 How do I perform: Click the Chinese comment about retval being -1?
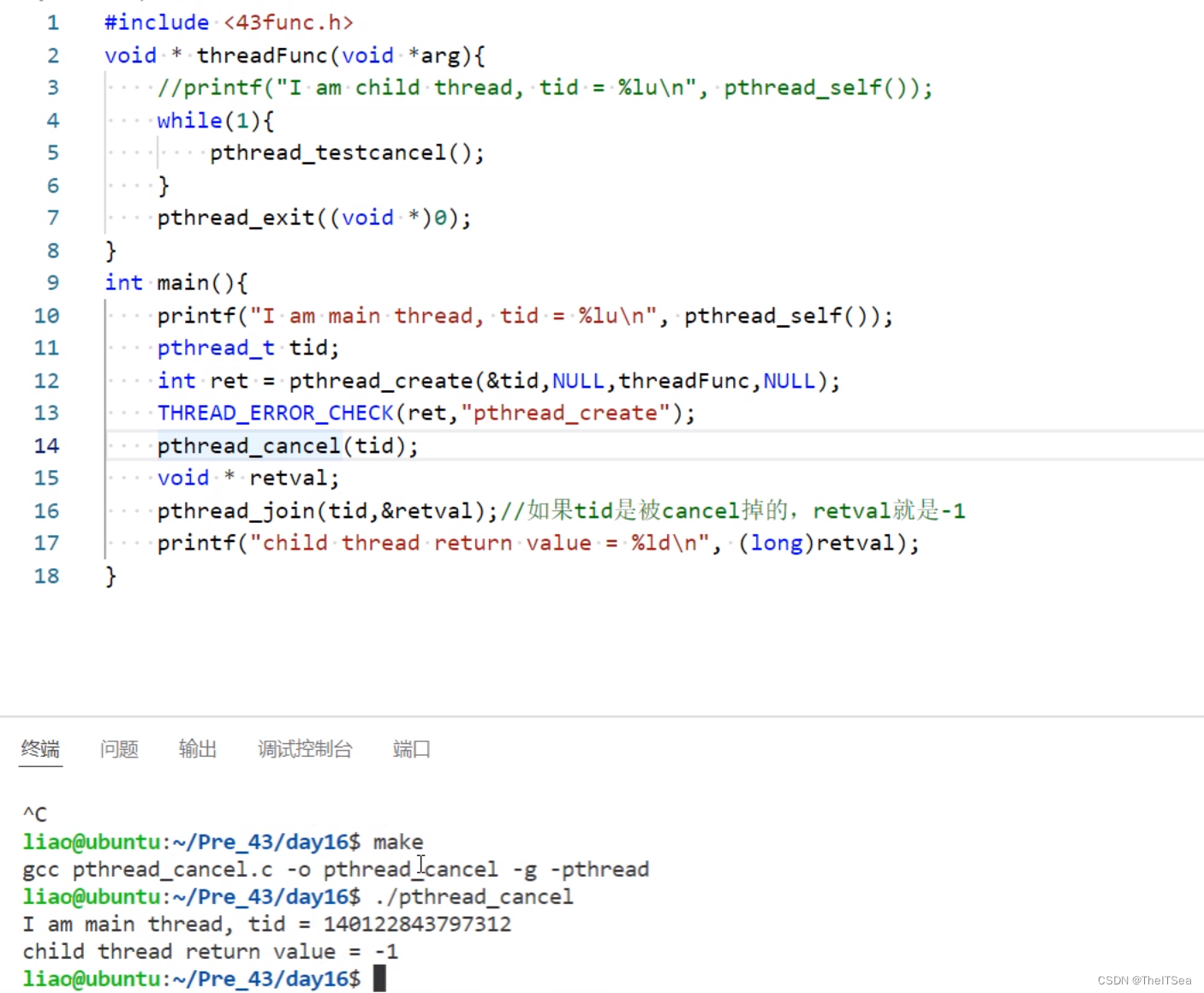click(x=733, y=510)
